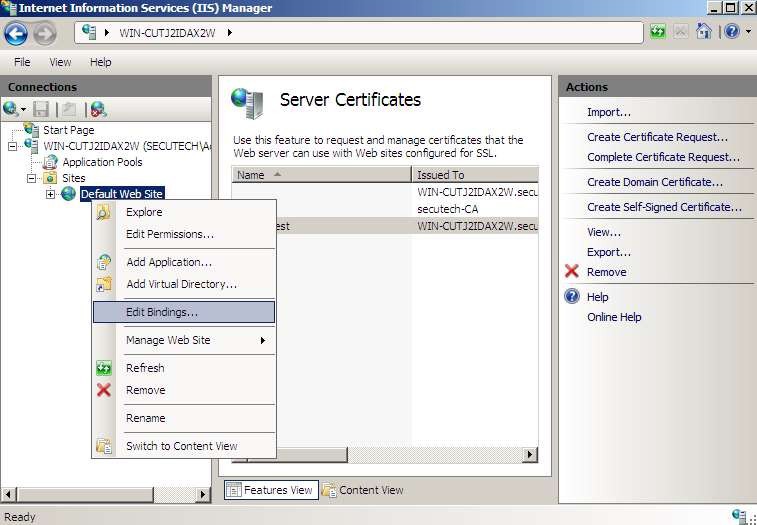Open the Help menu

point(100,62)
